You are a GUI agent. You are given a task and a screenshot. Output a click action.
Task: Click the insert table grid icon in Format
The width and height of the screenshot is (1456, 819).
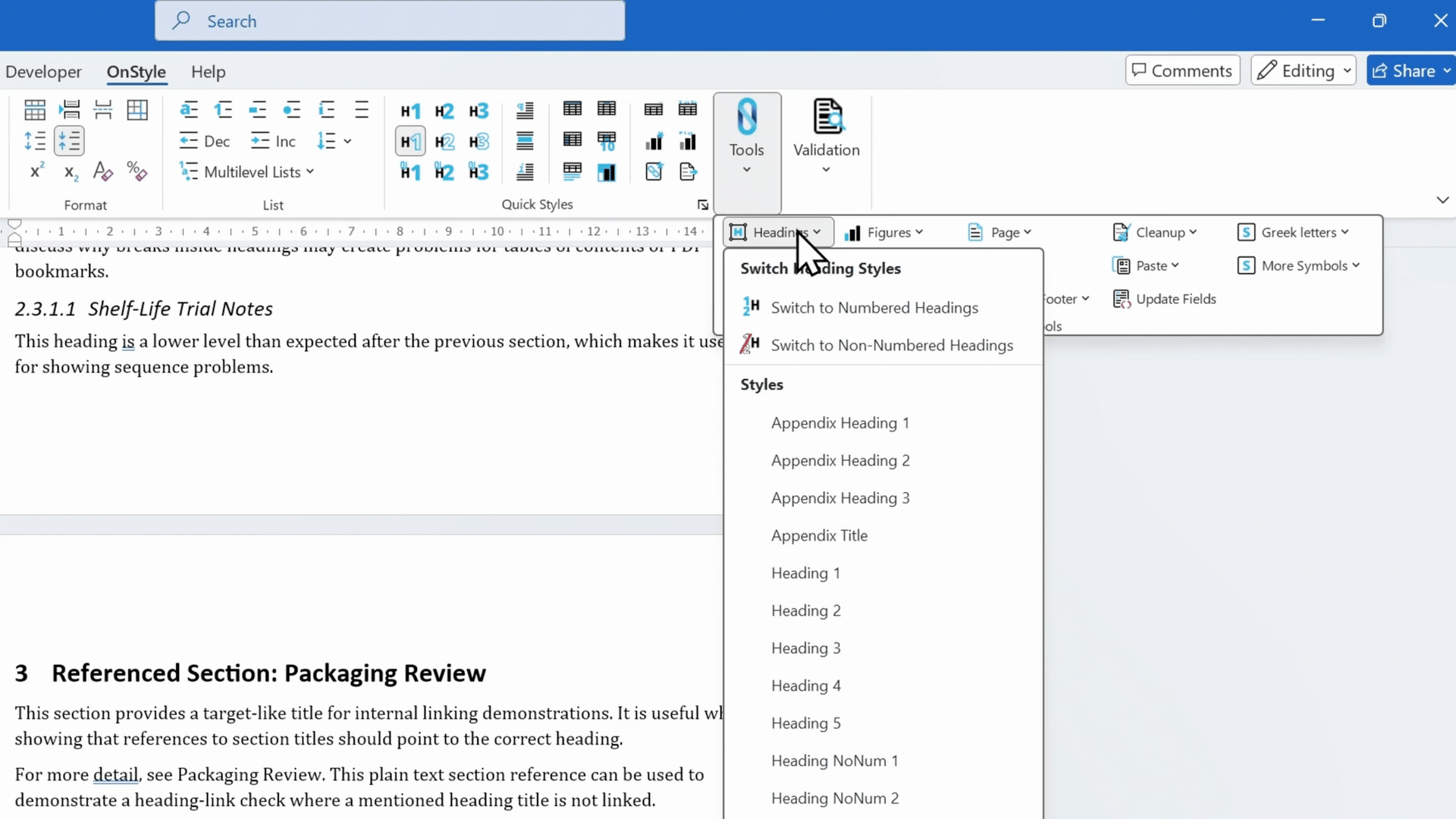coord(35,110)
